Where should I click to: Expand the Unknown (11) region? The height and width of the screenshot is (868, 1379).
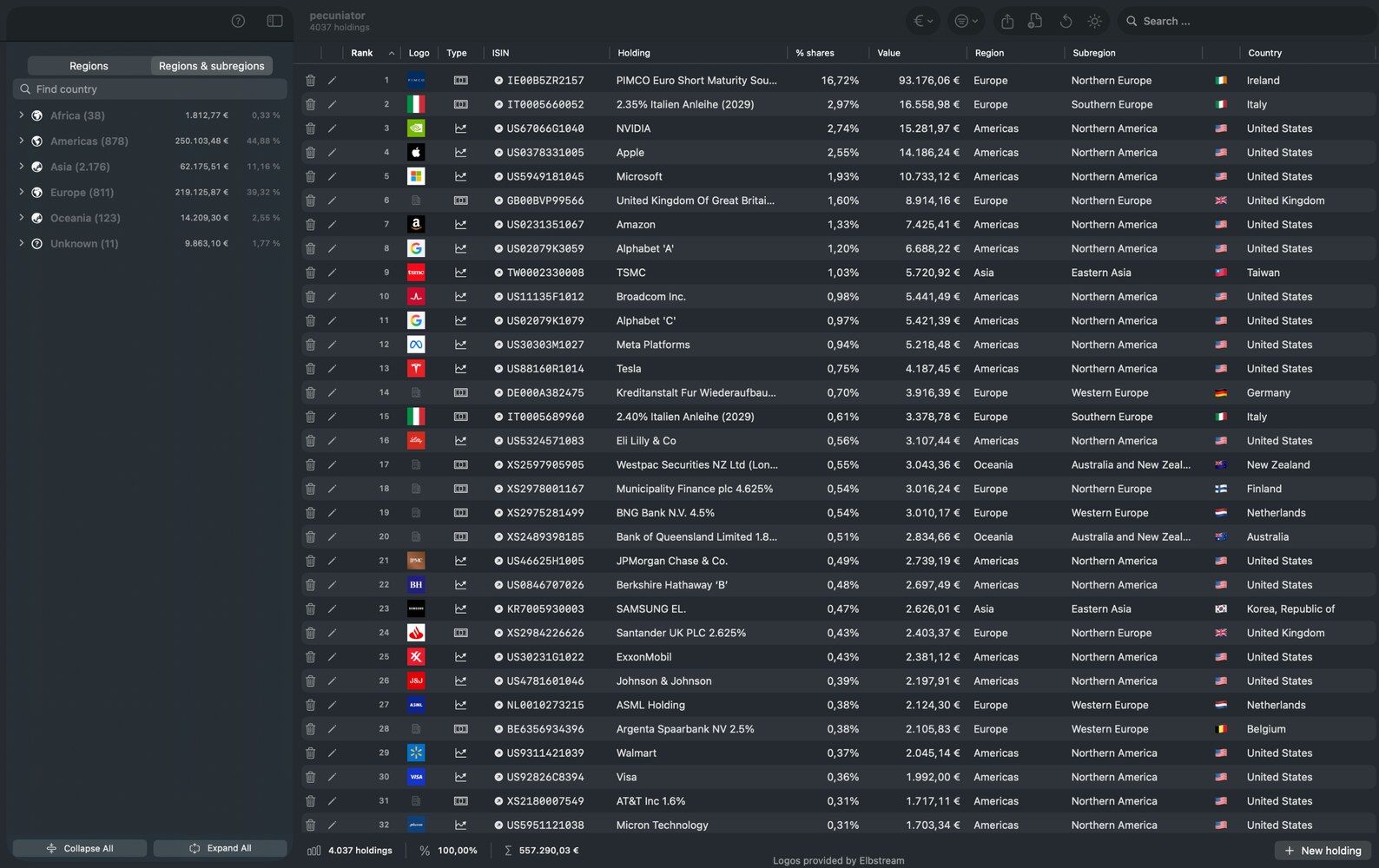click(x=21, y=243)
